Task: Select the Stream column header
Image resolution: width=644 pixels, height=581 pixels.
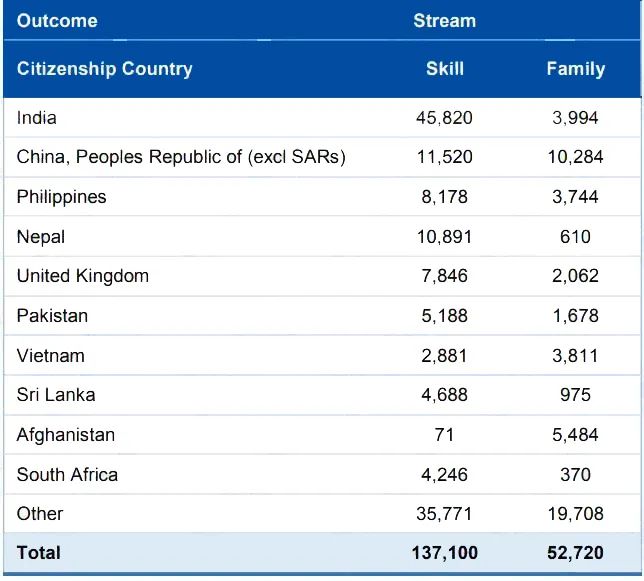Action: [444, 21]
